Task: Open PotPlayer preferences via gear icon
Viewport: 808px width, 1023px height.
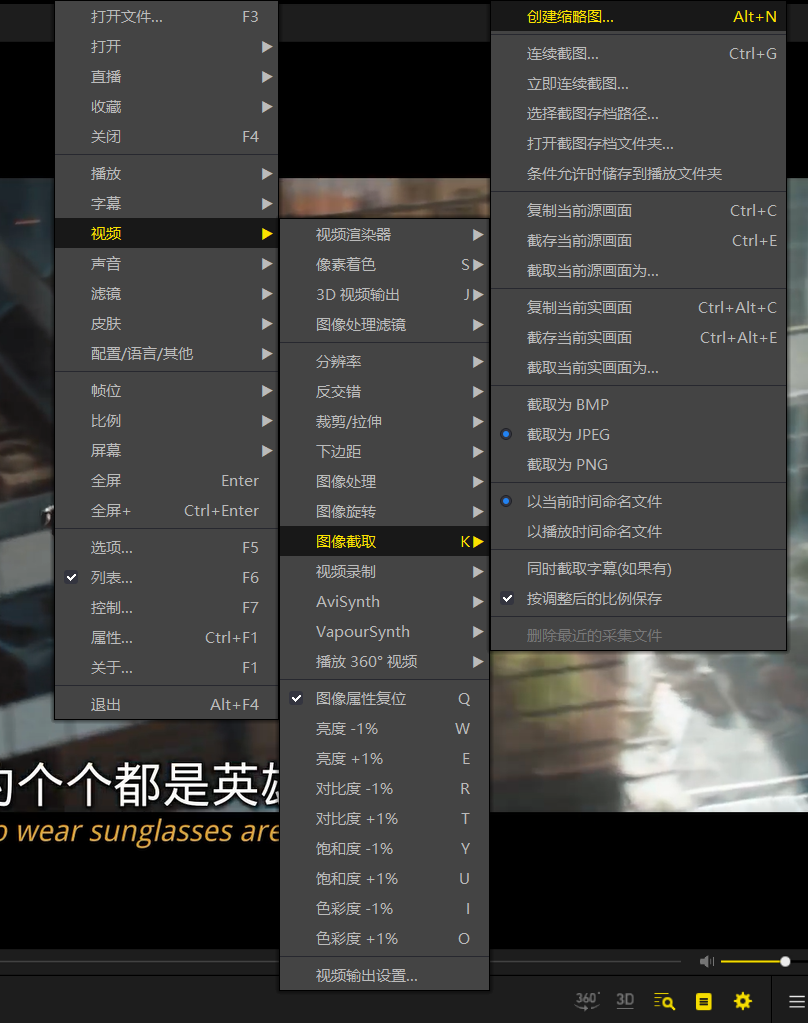Action: (742, 1000)
